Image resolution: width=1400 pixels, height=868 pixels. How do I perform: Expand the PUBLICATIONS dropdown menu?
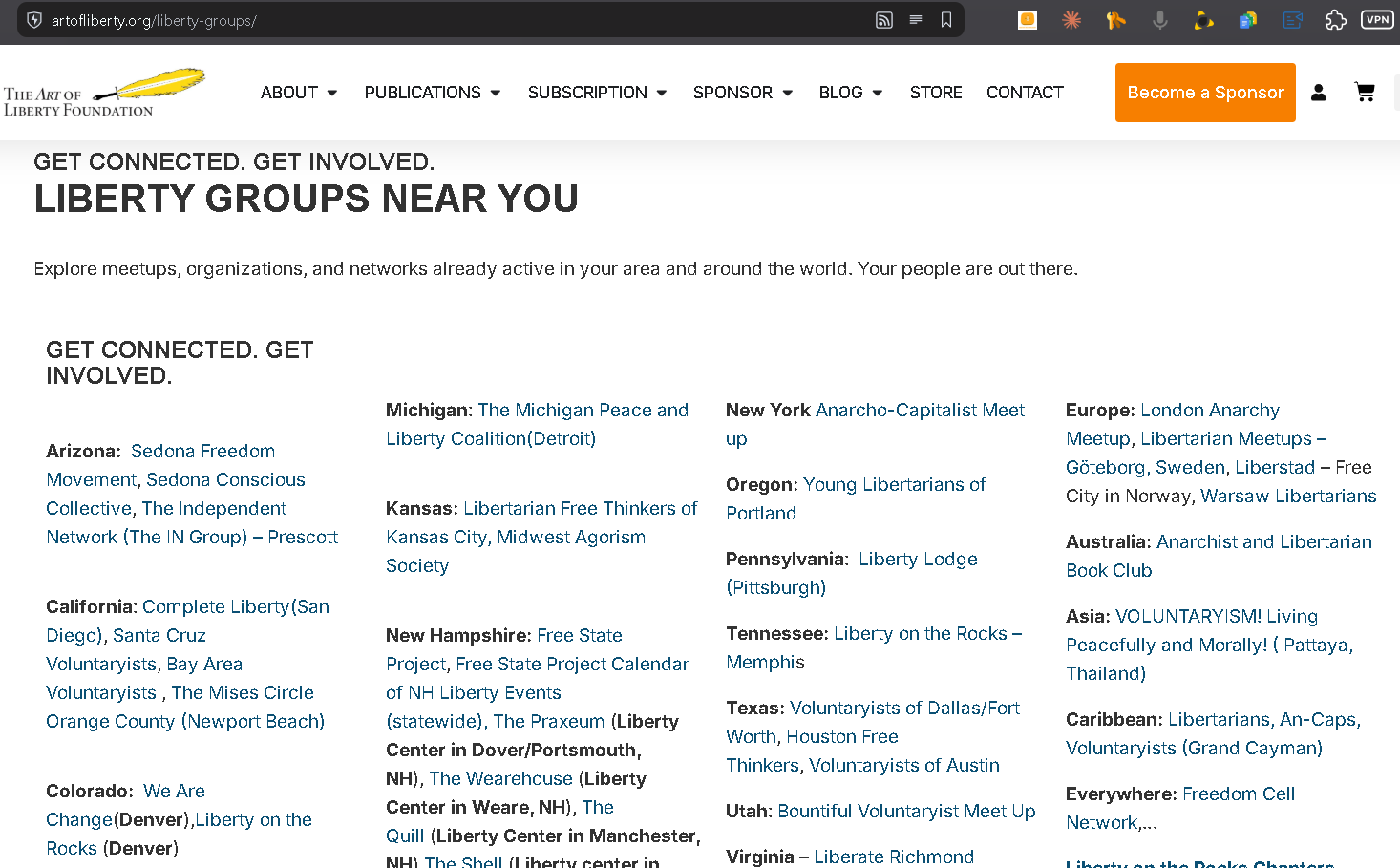pos(433,93)
